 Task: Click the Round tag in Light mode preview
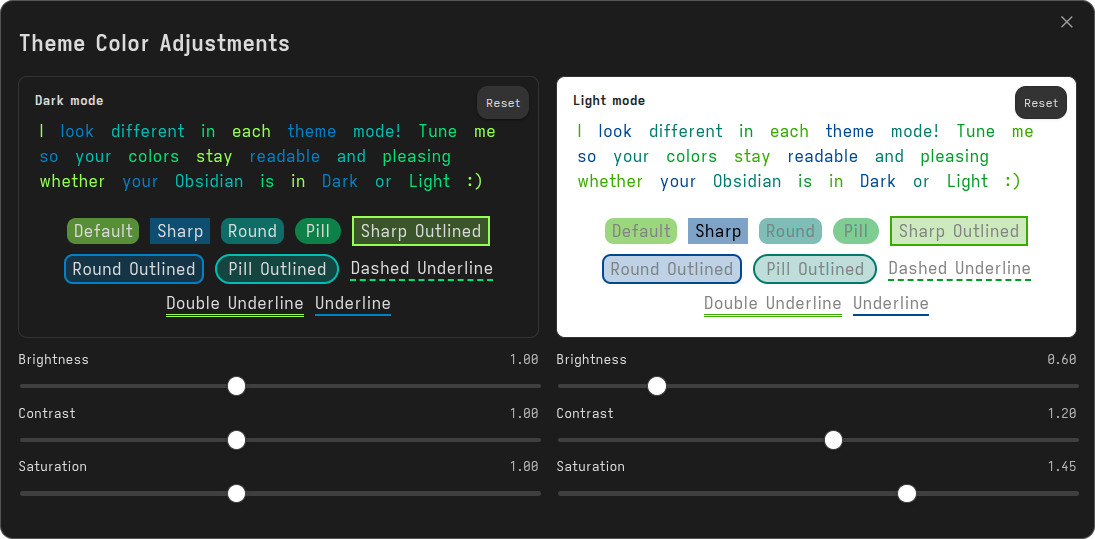pos(791,231)
